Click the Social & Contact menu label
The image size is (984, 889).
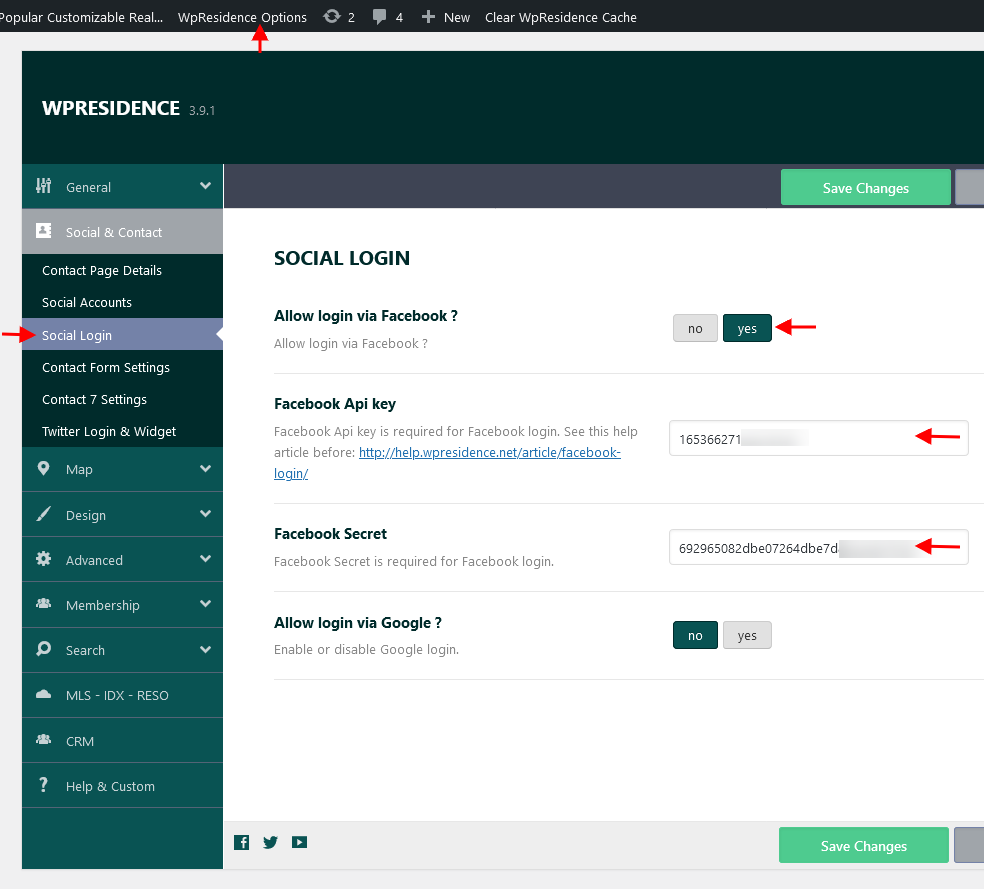114,232
